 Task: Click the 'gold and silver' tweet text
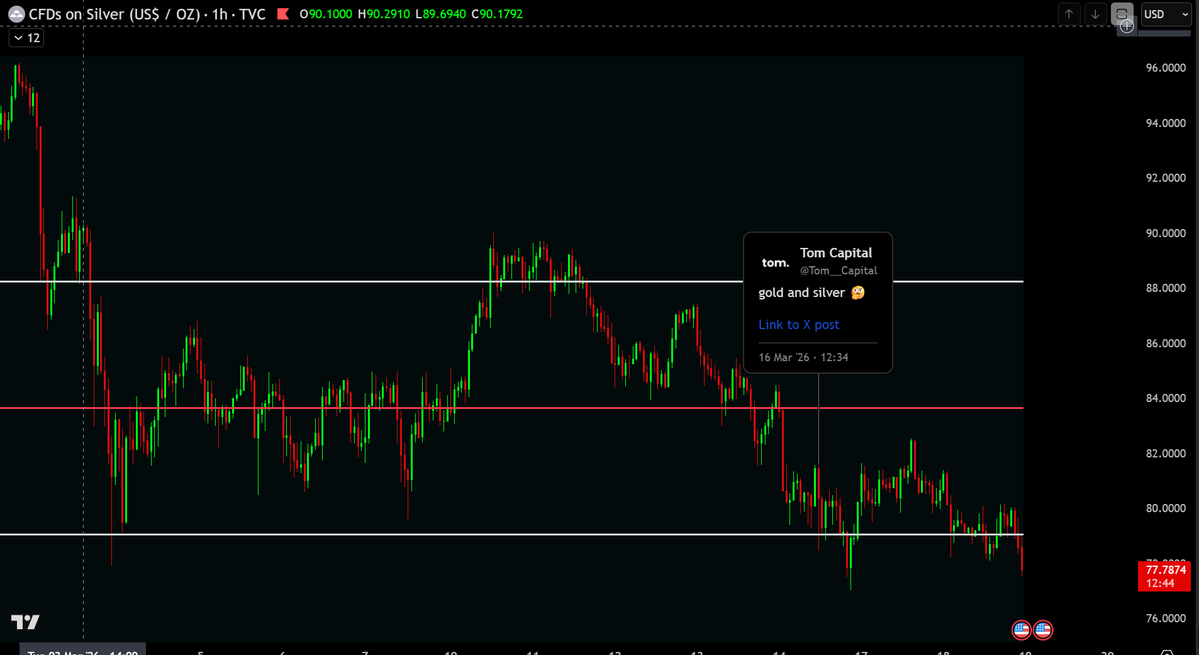(x=801, y=293)
